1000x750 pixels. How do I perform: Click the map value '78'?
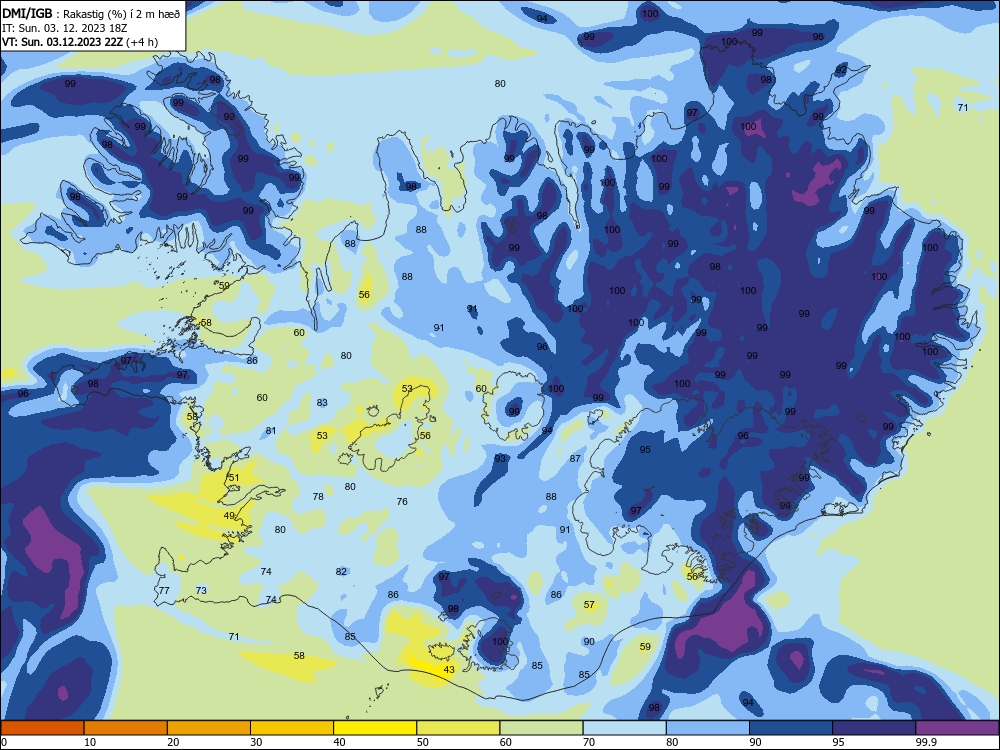pyautogui.click(x=318, y=496)
